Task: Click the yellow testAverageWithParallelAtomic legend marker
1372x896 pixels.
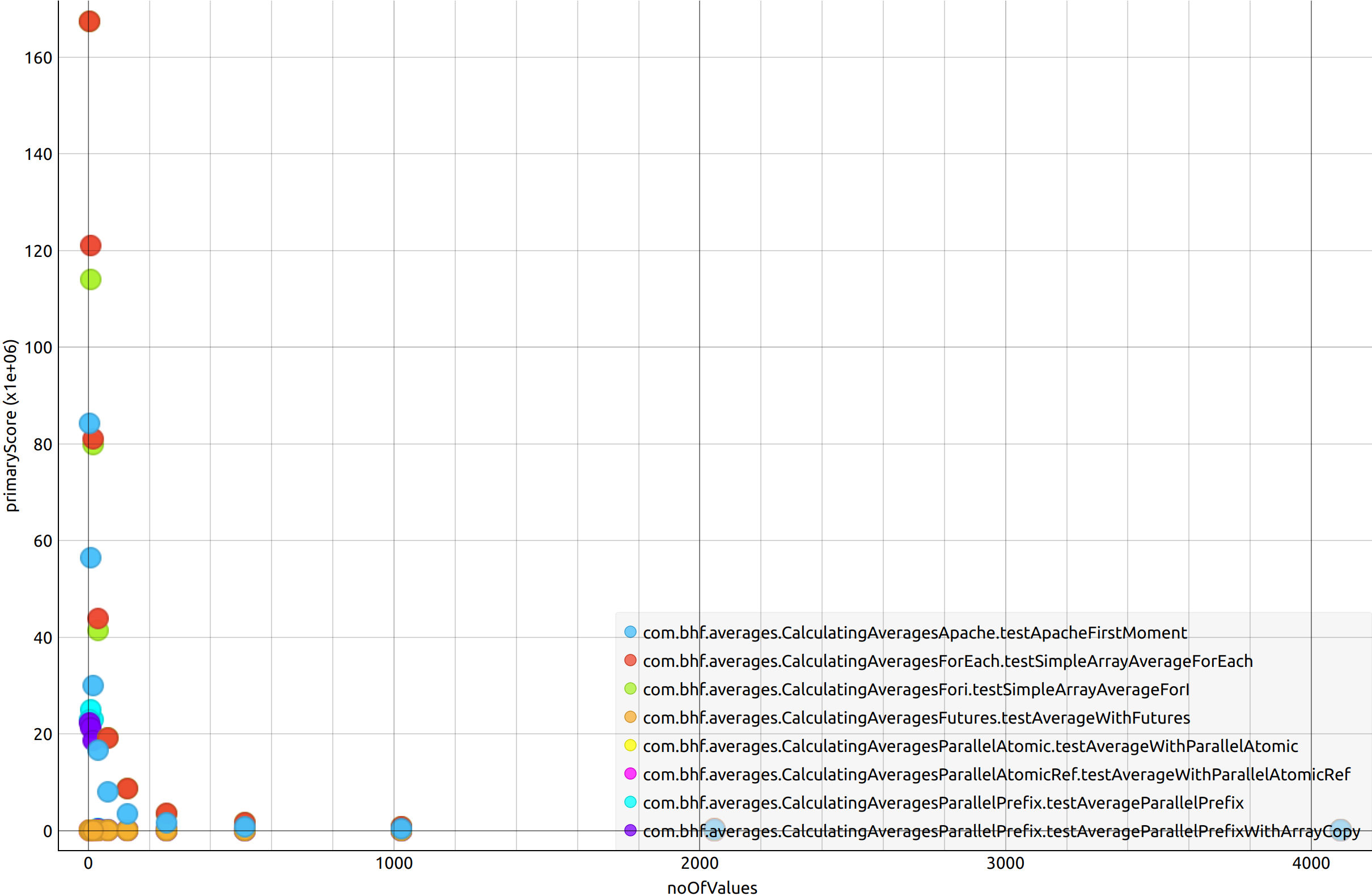Action: (630, 746)
